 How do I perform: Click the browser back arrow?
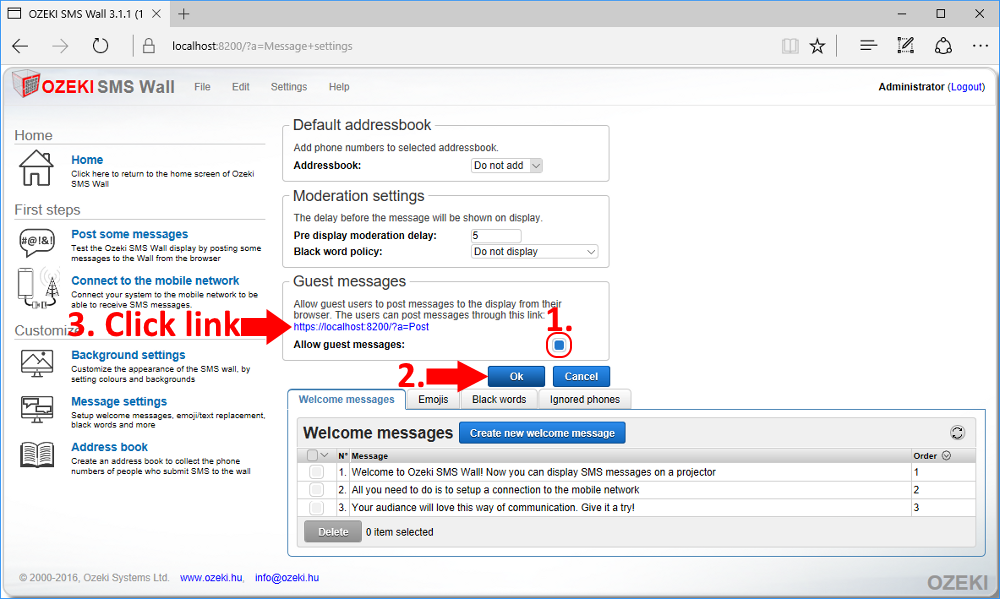(x=20, y=46)
